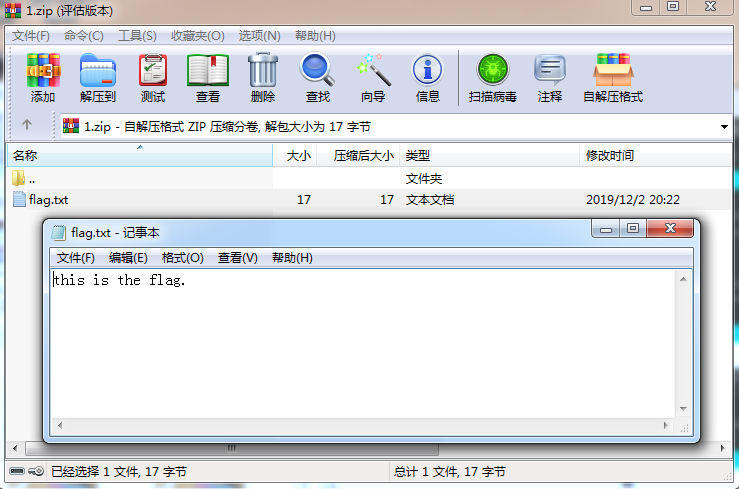Open Notepad 格式(O) menu
The height and width of the screenshot is (489, 739).
(x=182, y=258)
